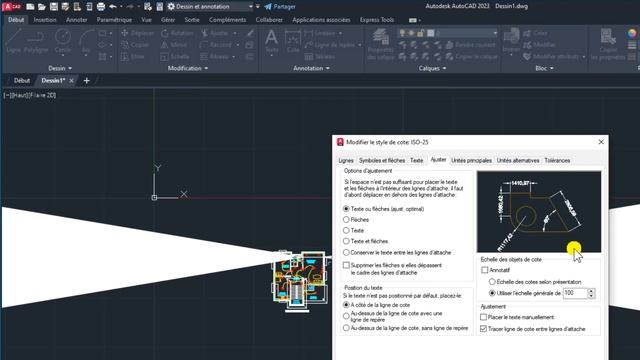The width and height of the screenshot is (640, 360).
Task: Switch to 'Symboles et flèches' tab
Action: (382, 160)
